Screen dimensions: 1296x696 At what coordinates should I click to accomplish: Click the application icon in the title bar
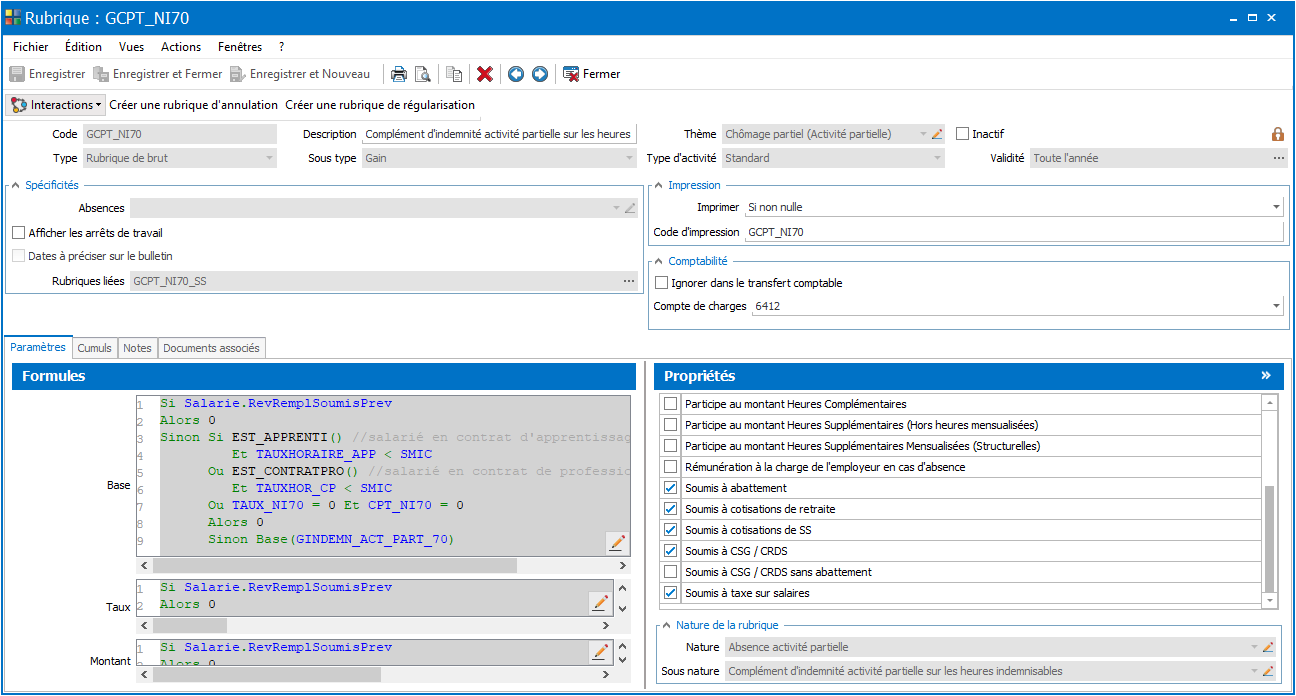14,18
